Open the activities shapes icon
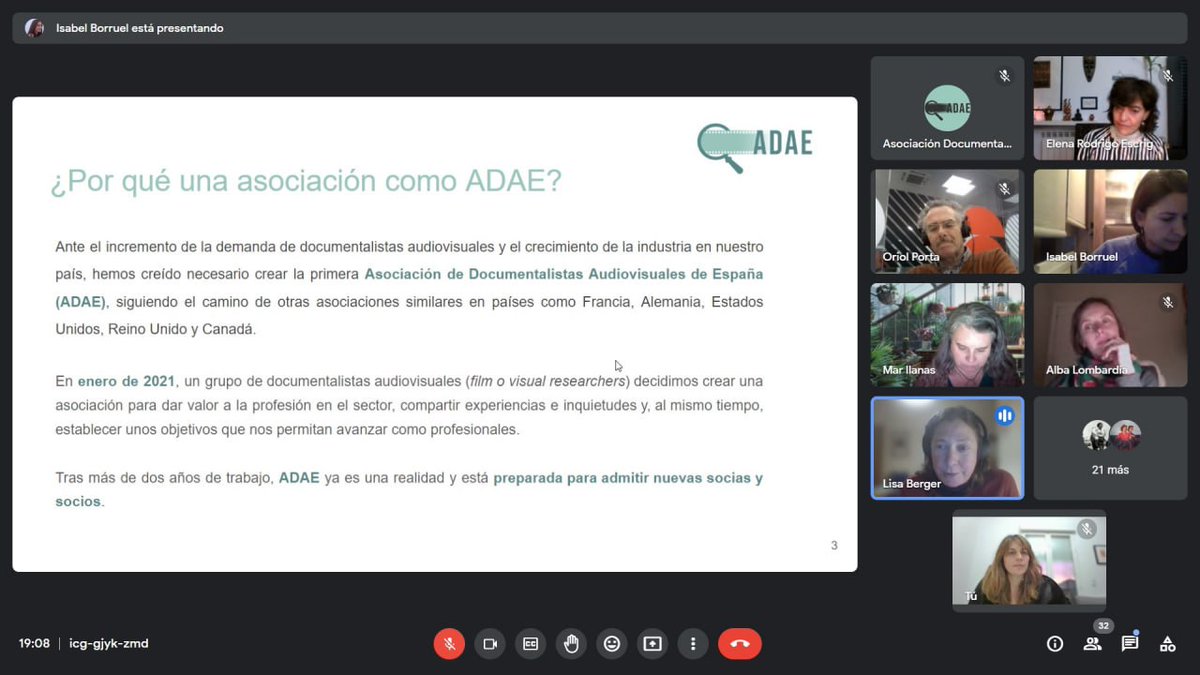 1167,644
